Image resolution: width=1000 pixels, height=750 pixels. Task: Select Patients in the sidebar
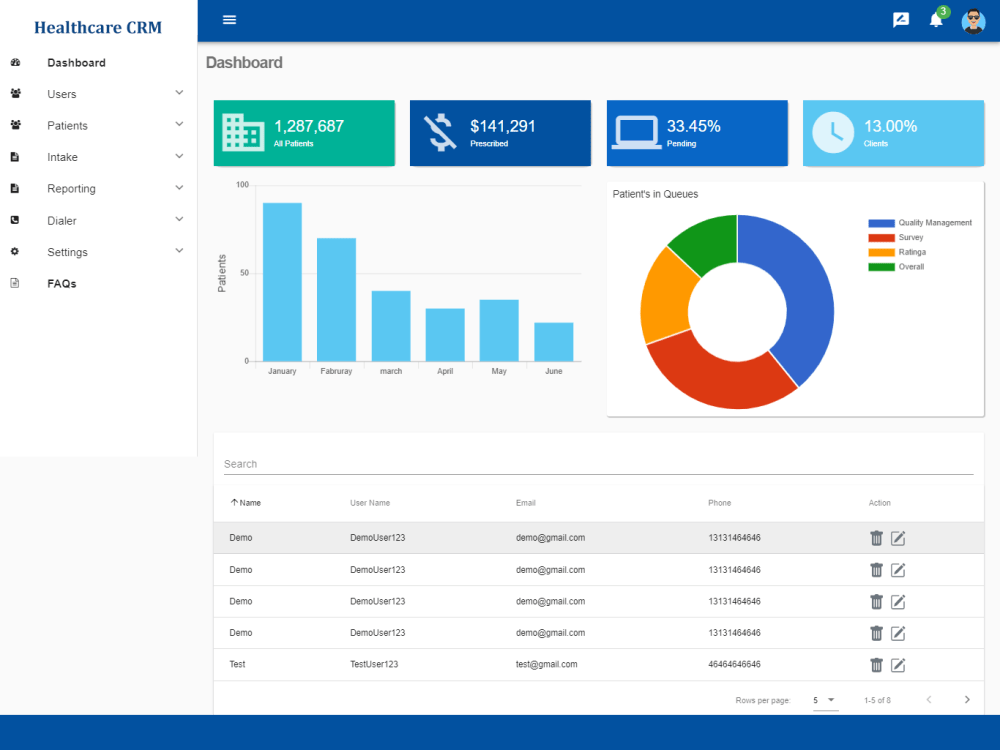coord(67,126)
